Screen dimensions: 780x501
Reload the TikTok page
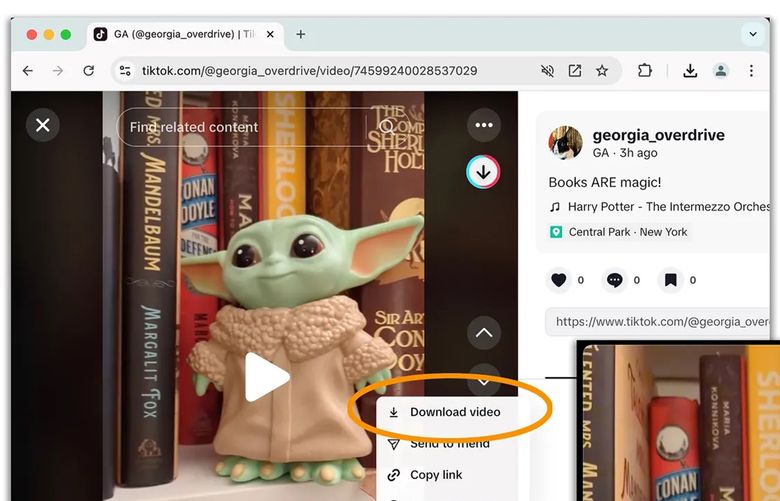coord(89,71)
